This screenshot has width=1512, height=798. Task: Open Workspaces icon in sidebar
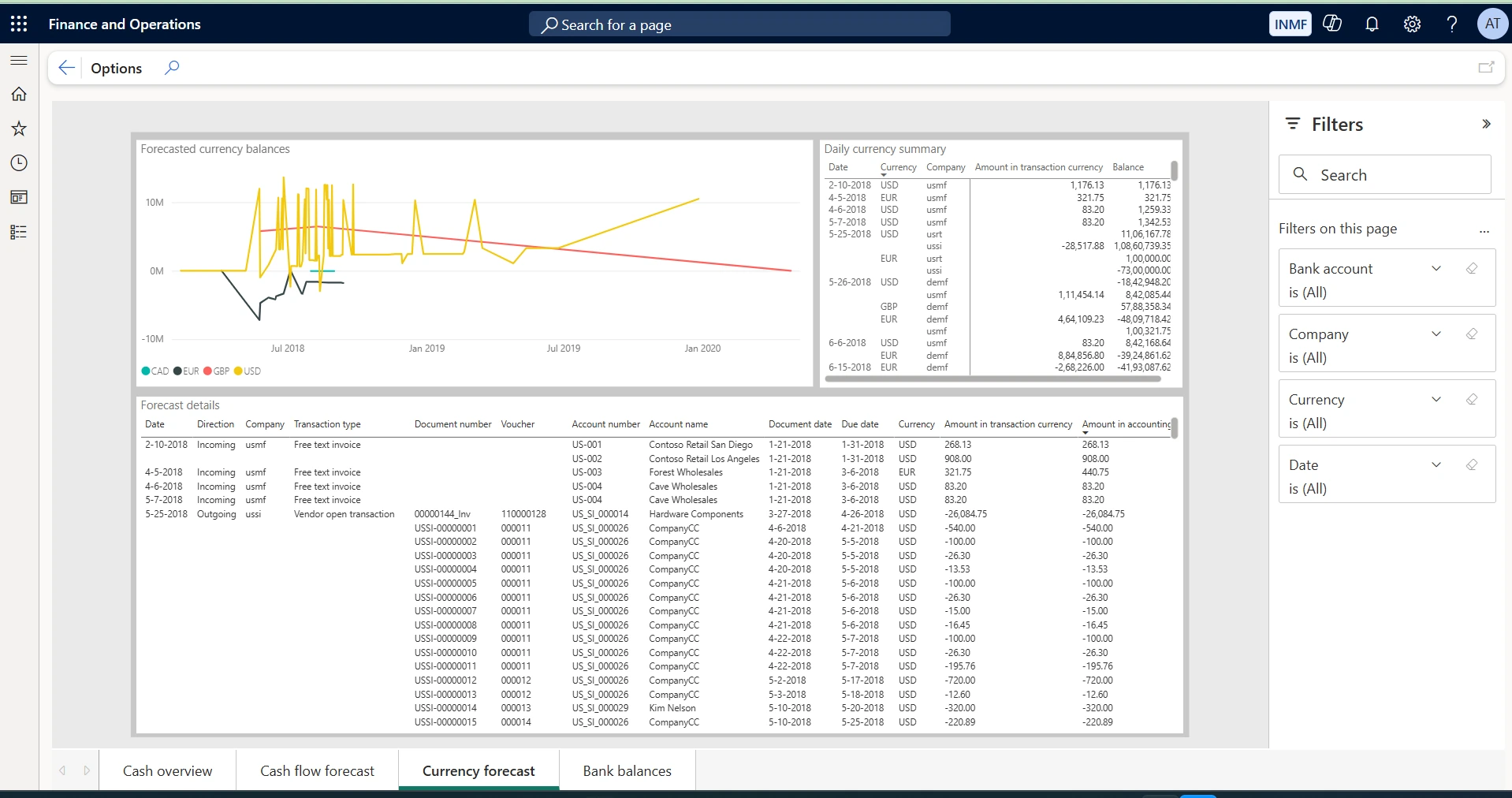coord(19,197)
